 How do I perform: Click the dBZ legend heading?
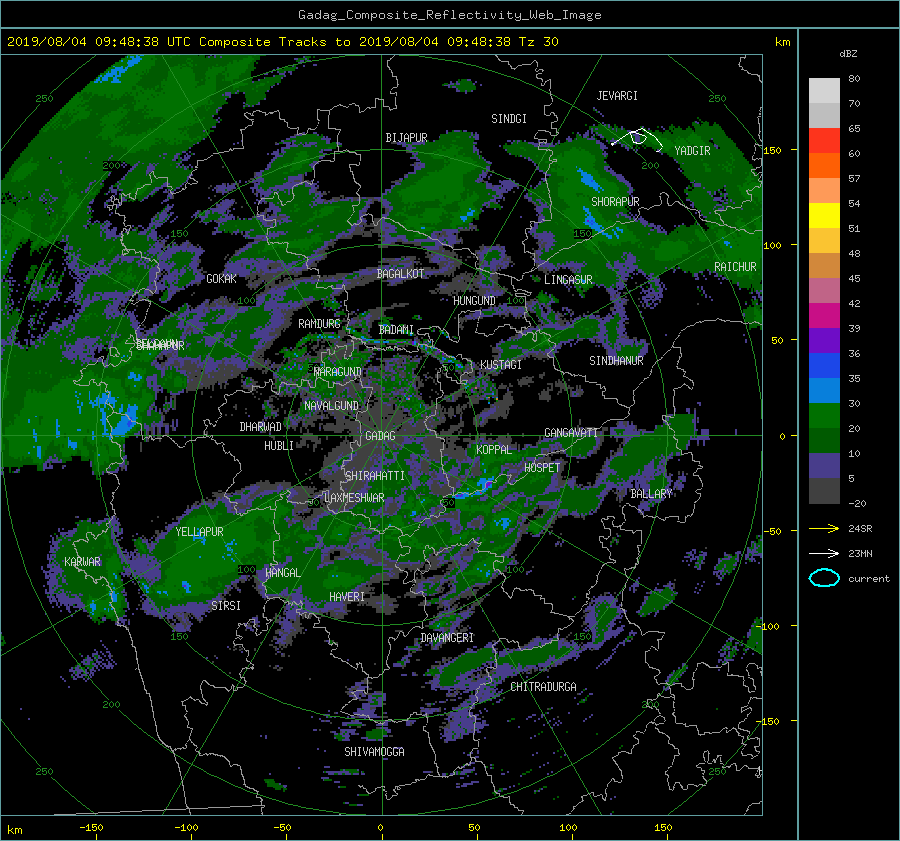(x=848, y=54)
